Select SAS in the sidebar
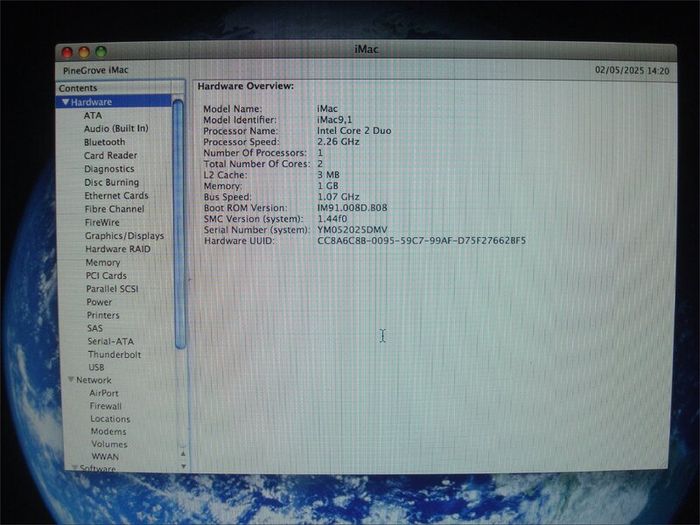Screen dimensions: 700x525 point(95,328)
